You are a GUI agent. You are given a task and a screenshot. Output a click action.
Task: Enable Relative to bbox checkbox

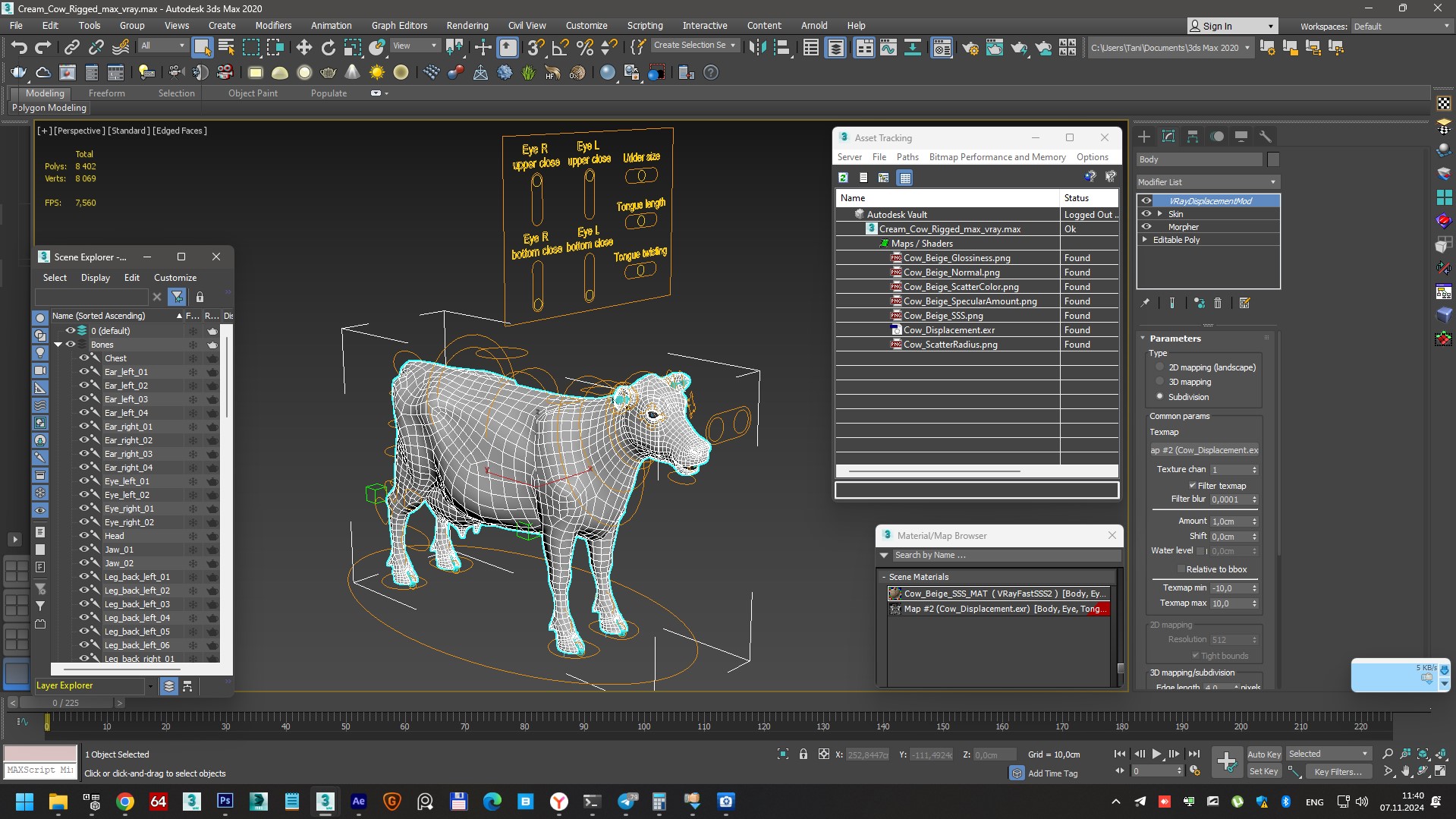[1181, 569]
